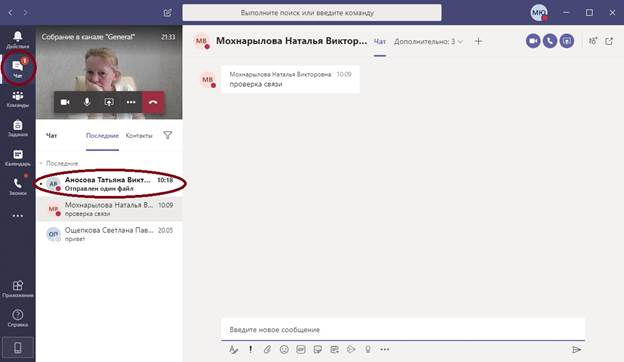Open the Calls section in sidebar
The width and height of the screenshot is (624, 362).
click(x=18, y=186)
